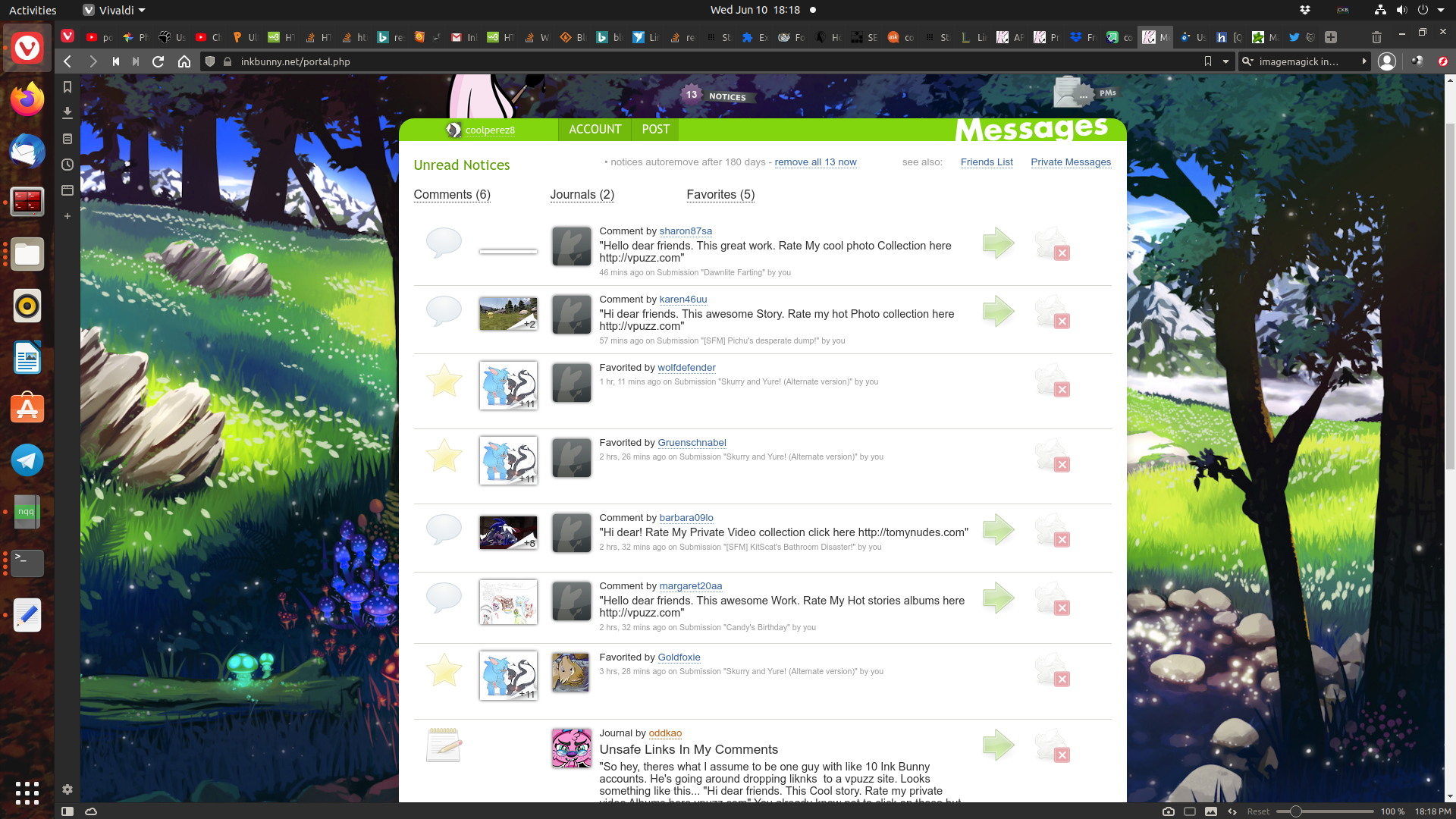Delete the oddkao journal notice
The height and width of the screenshot is (819, 1456).
(x=1062, y=755)
